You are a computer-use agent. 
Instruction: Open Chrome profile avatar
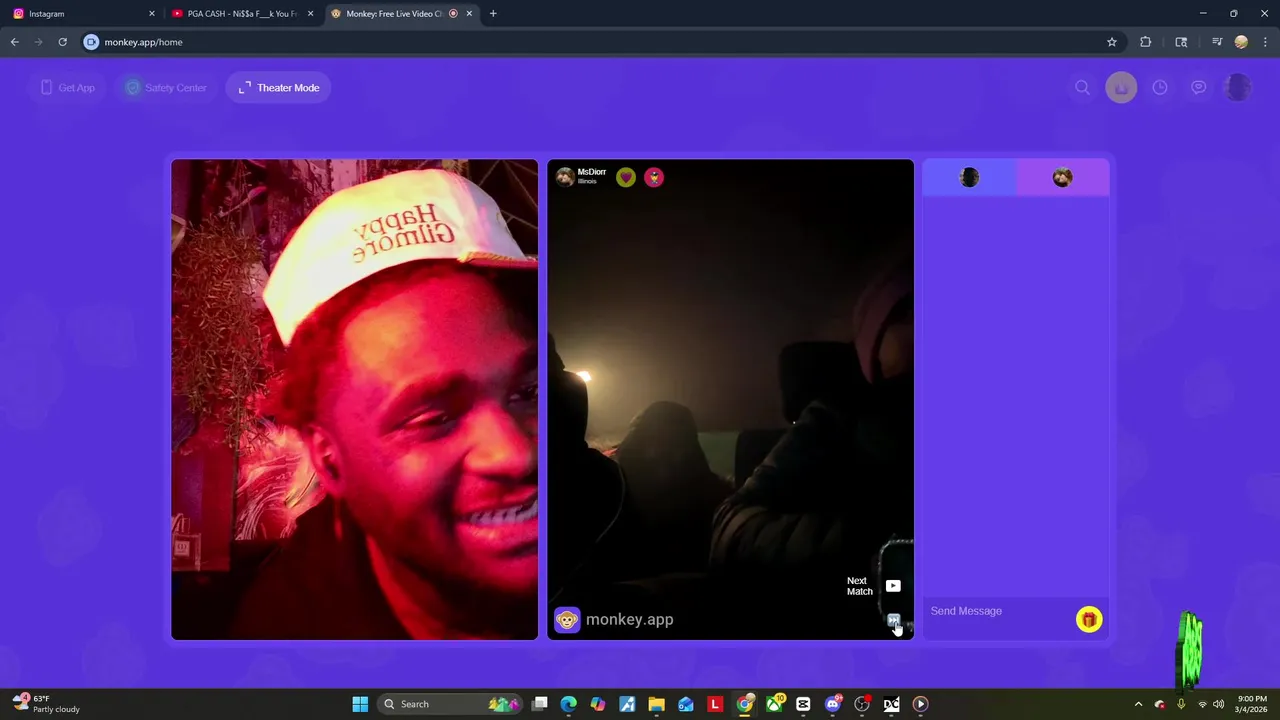pyautogui.click(x=1241, y=42)
